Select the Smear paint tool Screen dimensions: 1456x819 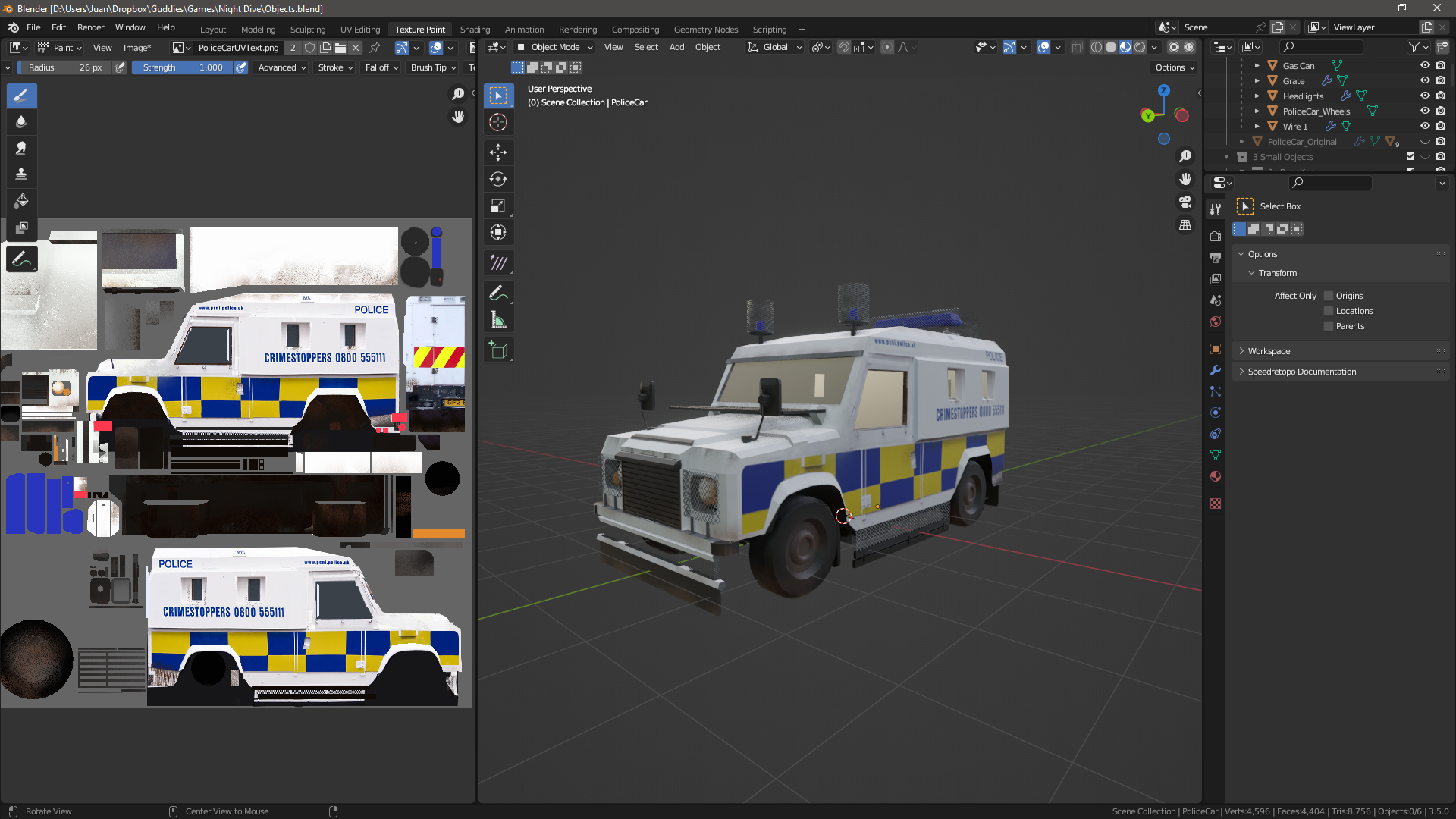21,148
